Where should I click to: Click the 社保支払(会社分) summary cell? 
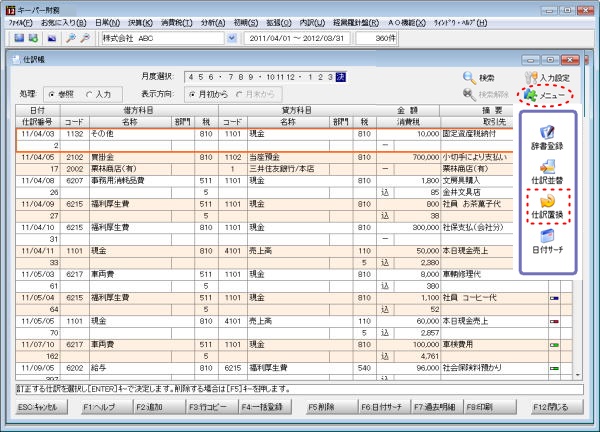tap(476, 228)
